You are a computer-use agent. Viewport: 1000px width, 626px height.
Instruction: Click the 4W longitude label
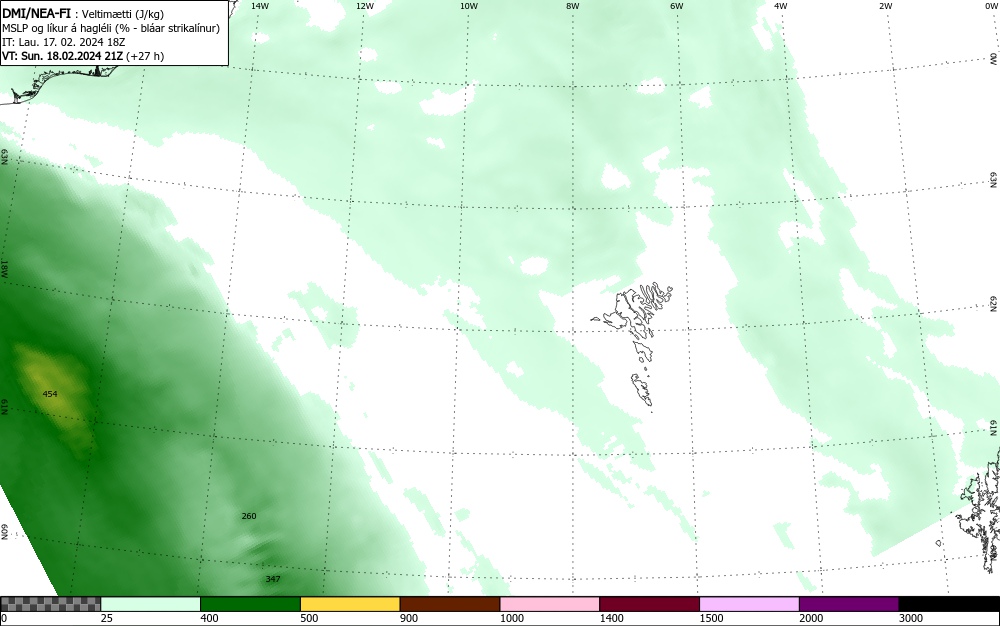click(x=781, y=6)
